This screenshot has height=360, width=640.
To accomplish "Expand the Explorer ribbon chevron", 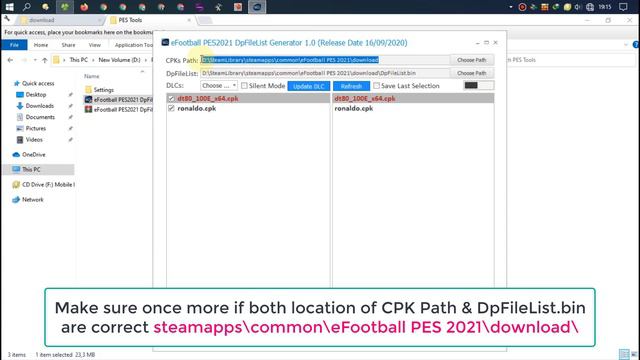I will click(626, 44).
